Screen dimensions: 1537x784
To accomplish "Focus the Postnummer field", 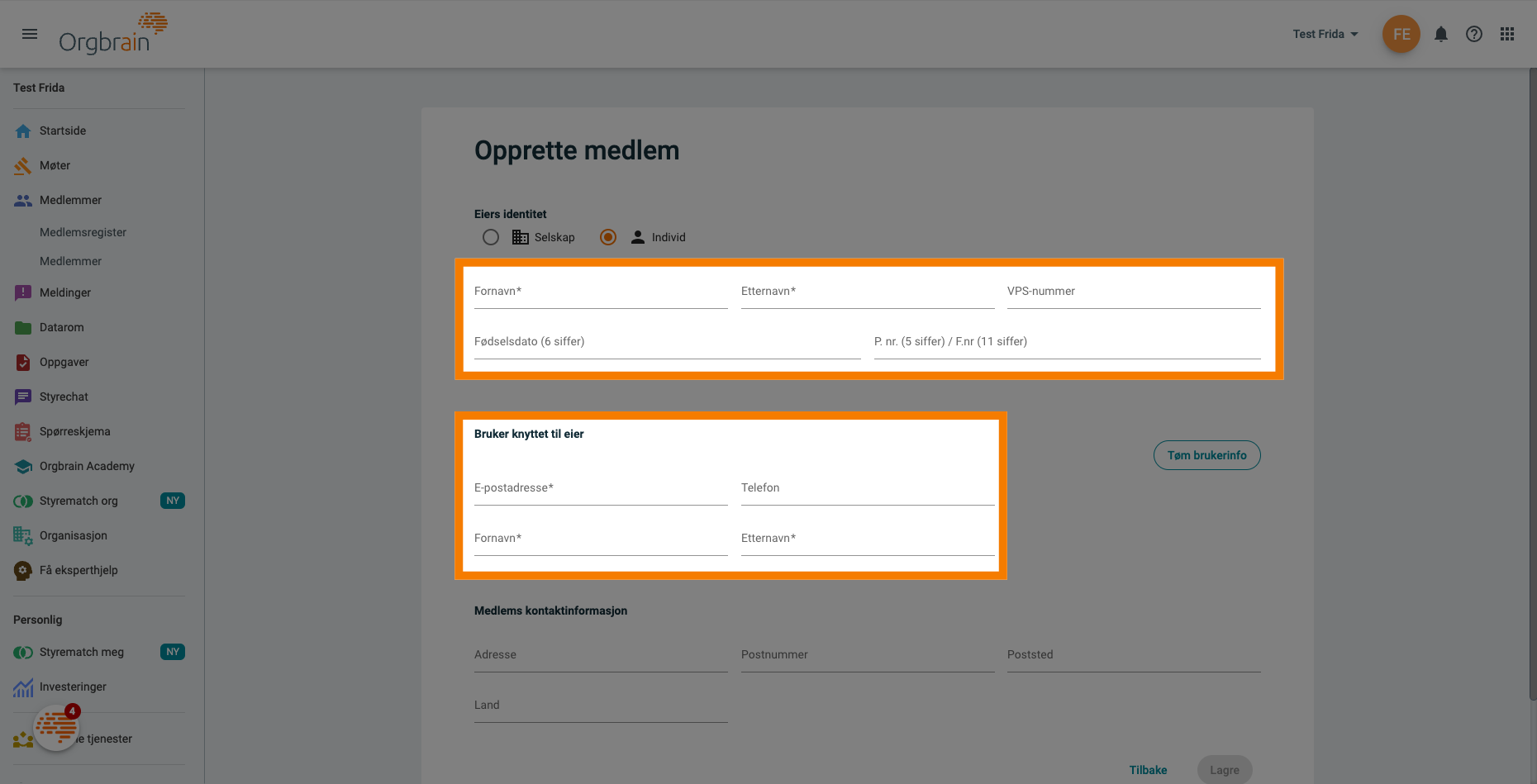I will pos(868,655).
